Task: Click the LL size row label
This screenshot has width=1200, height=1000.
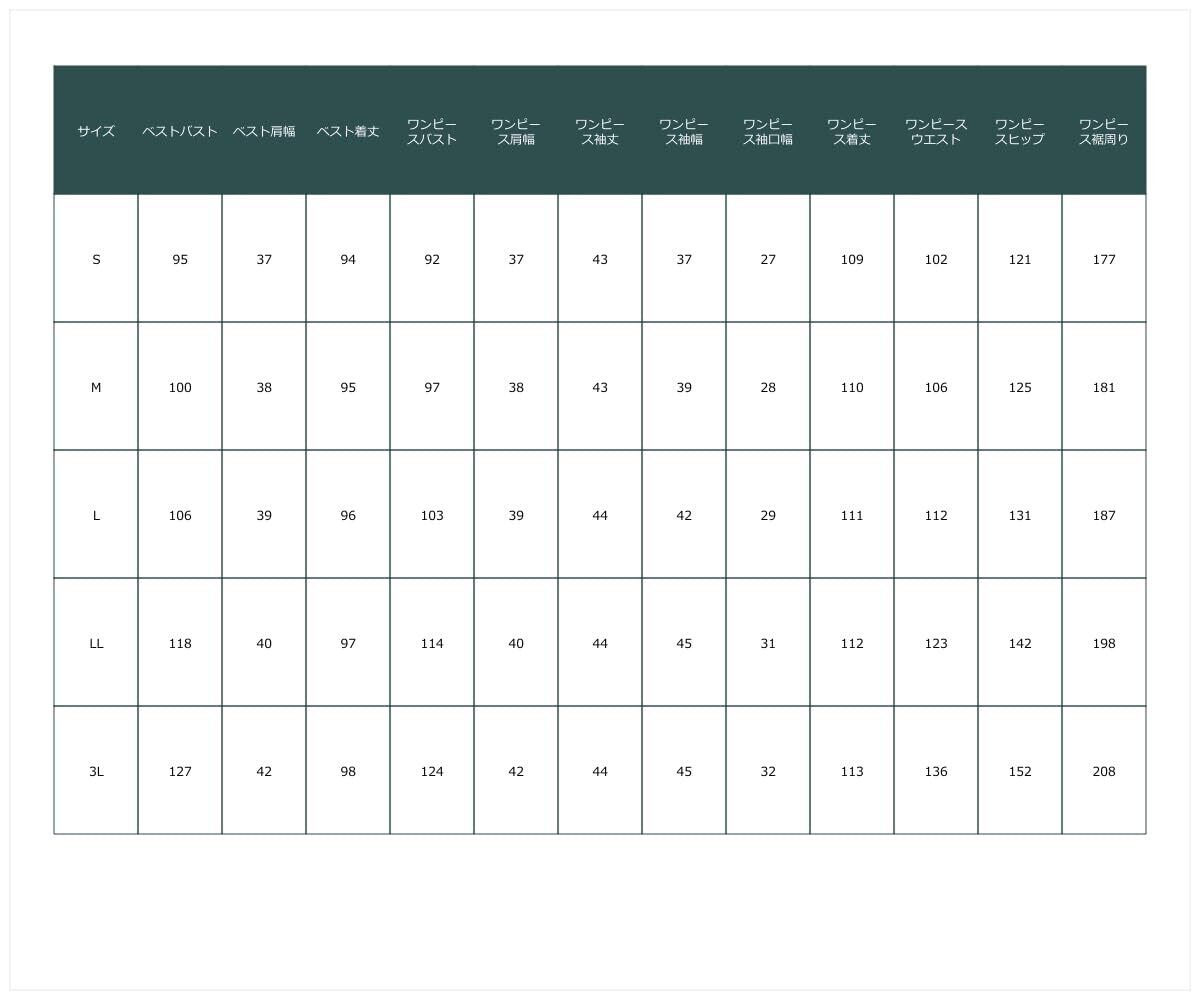Action: [96, 643]
